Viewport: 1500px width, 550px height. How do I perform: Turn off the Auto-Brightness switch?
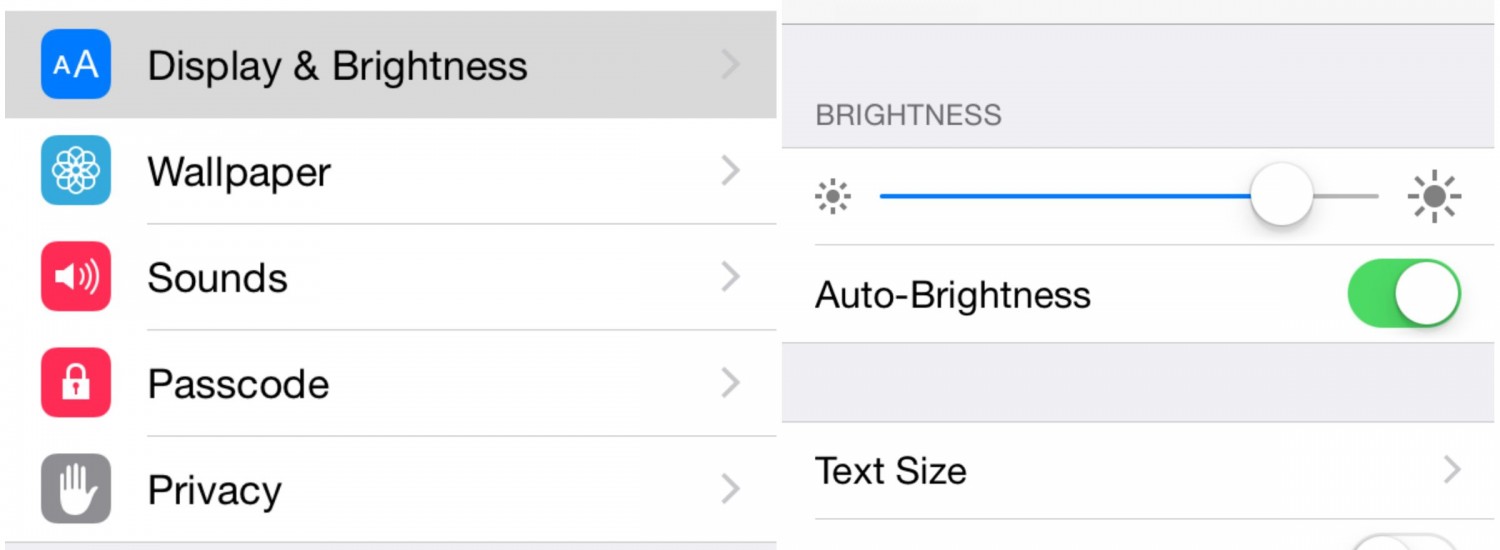[1404, 294]
